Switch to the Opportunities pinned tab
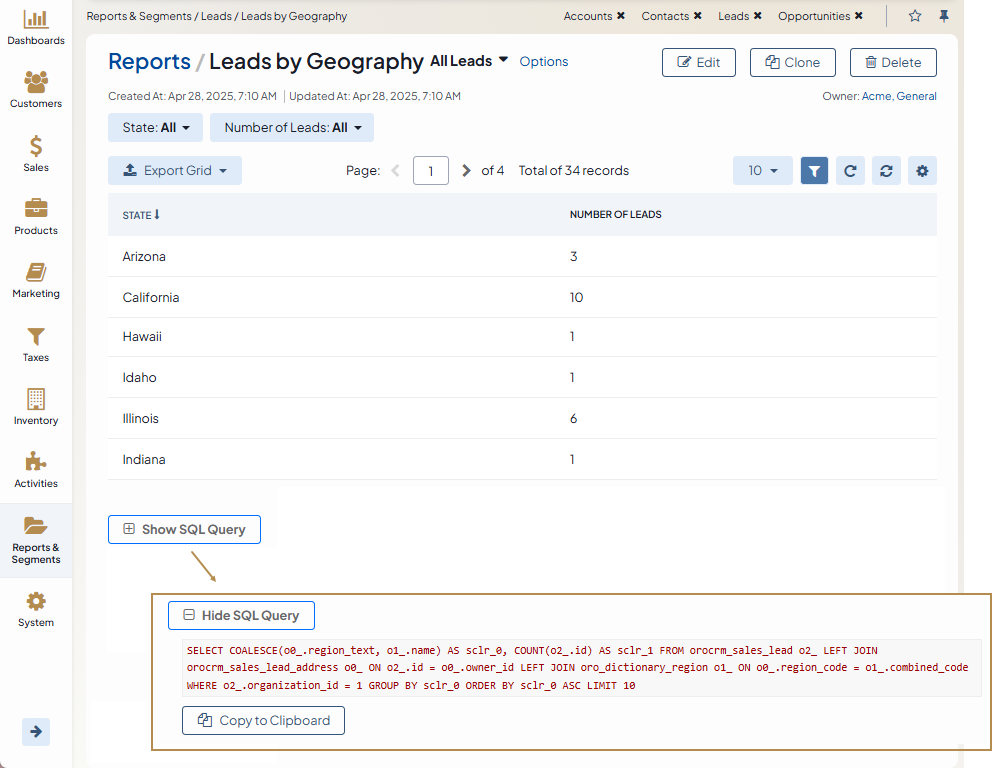Image resolution: width=992 pixels, height=768 pixels. click(x=813, y=16)
